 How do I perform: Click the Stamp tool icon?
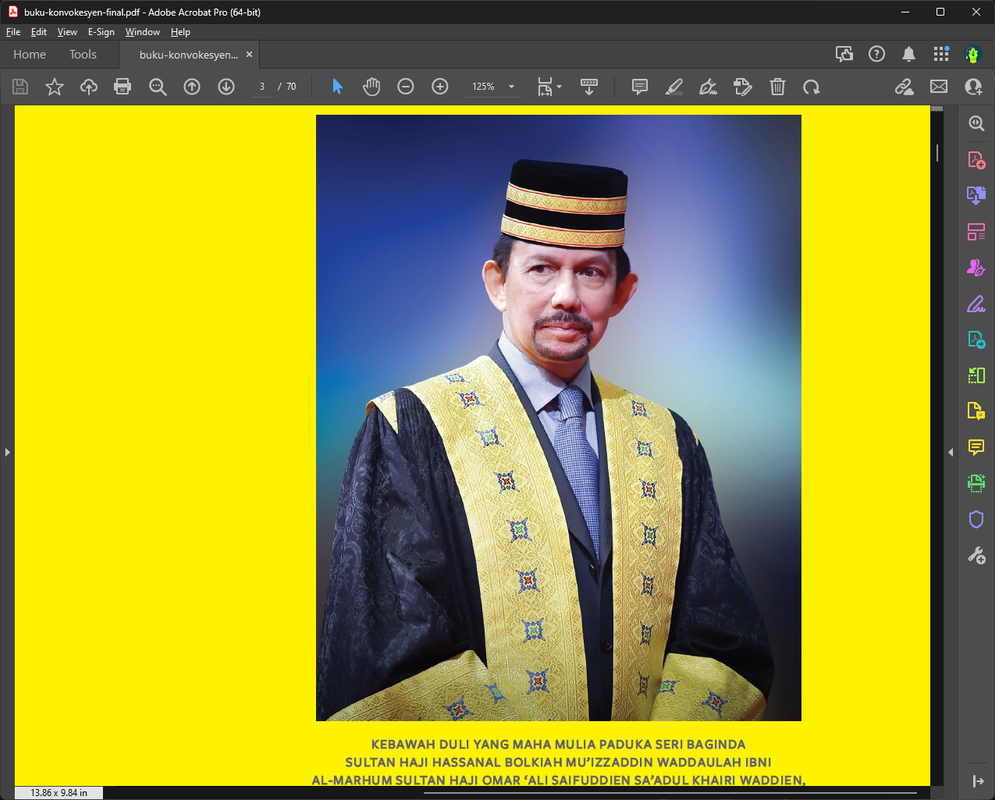coord(742,86)
